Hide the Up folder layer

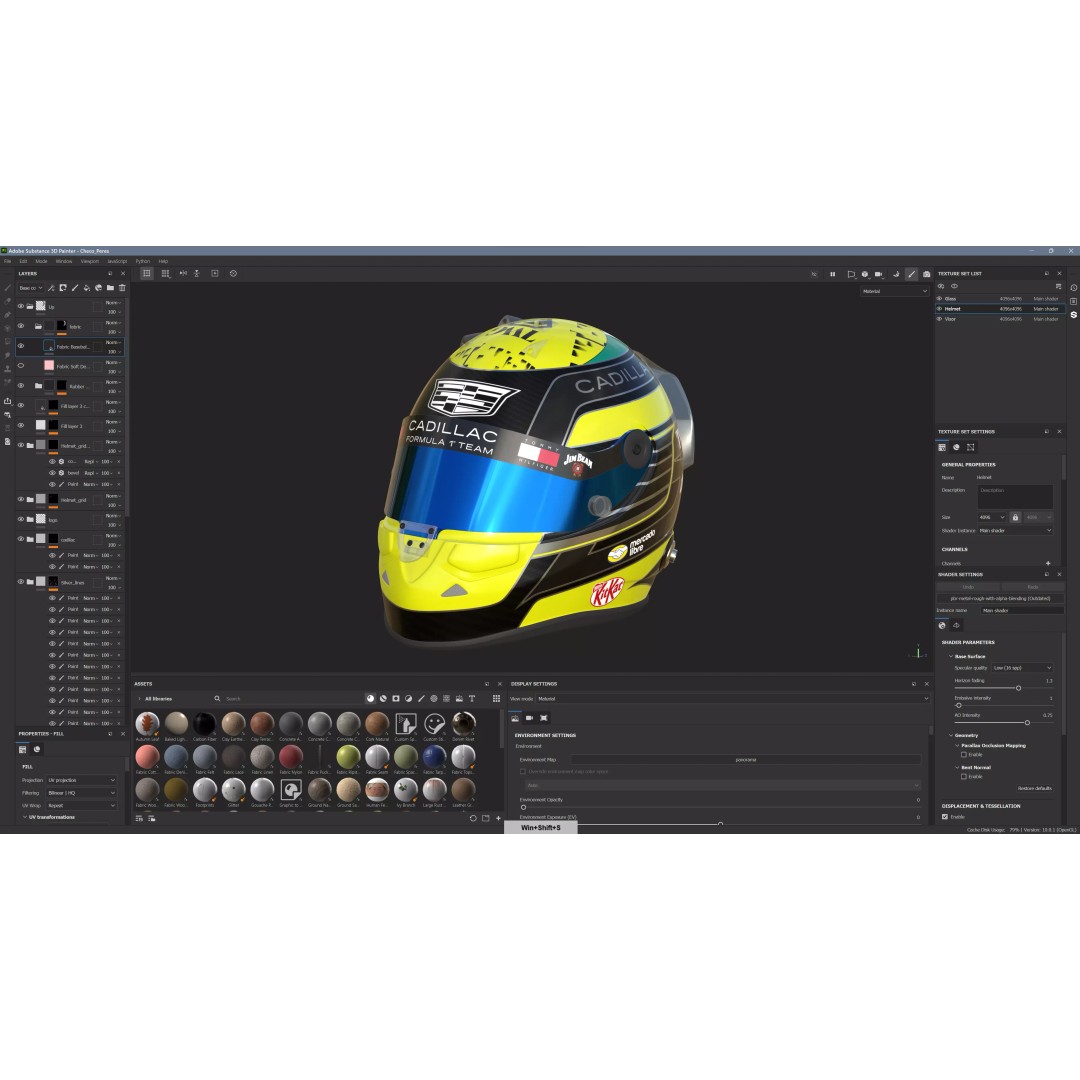tap(21, 307)
